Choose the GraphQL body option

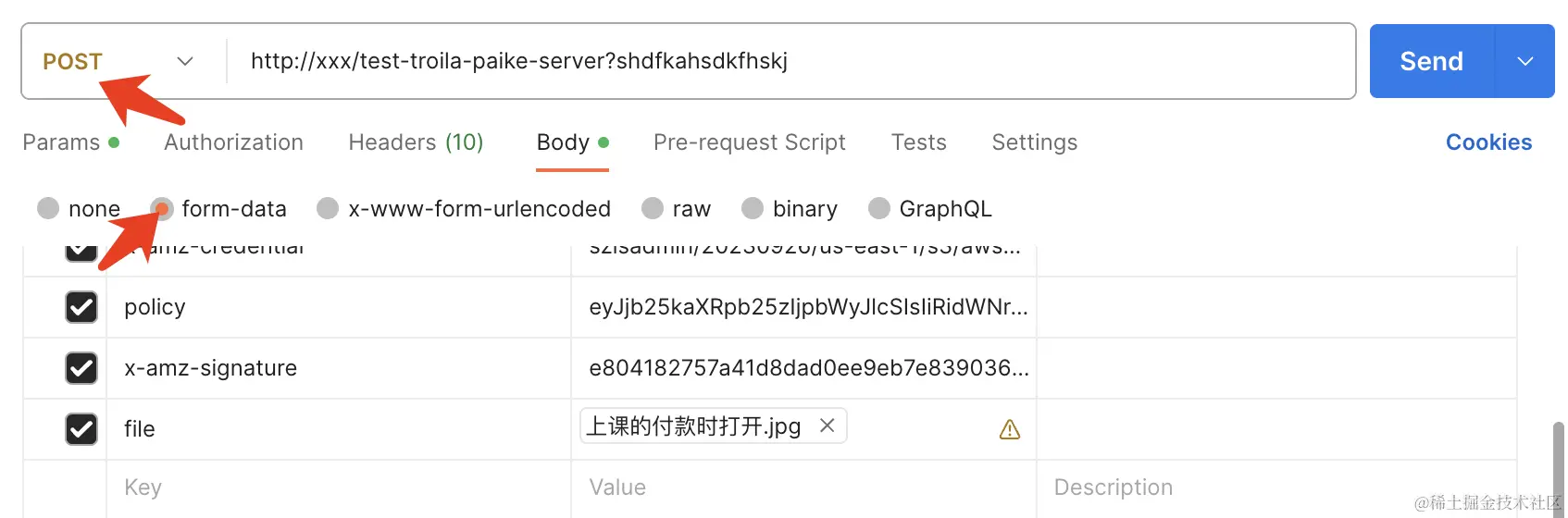pyautogui.click(x=879, y=209)
